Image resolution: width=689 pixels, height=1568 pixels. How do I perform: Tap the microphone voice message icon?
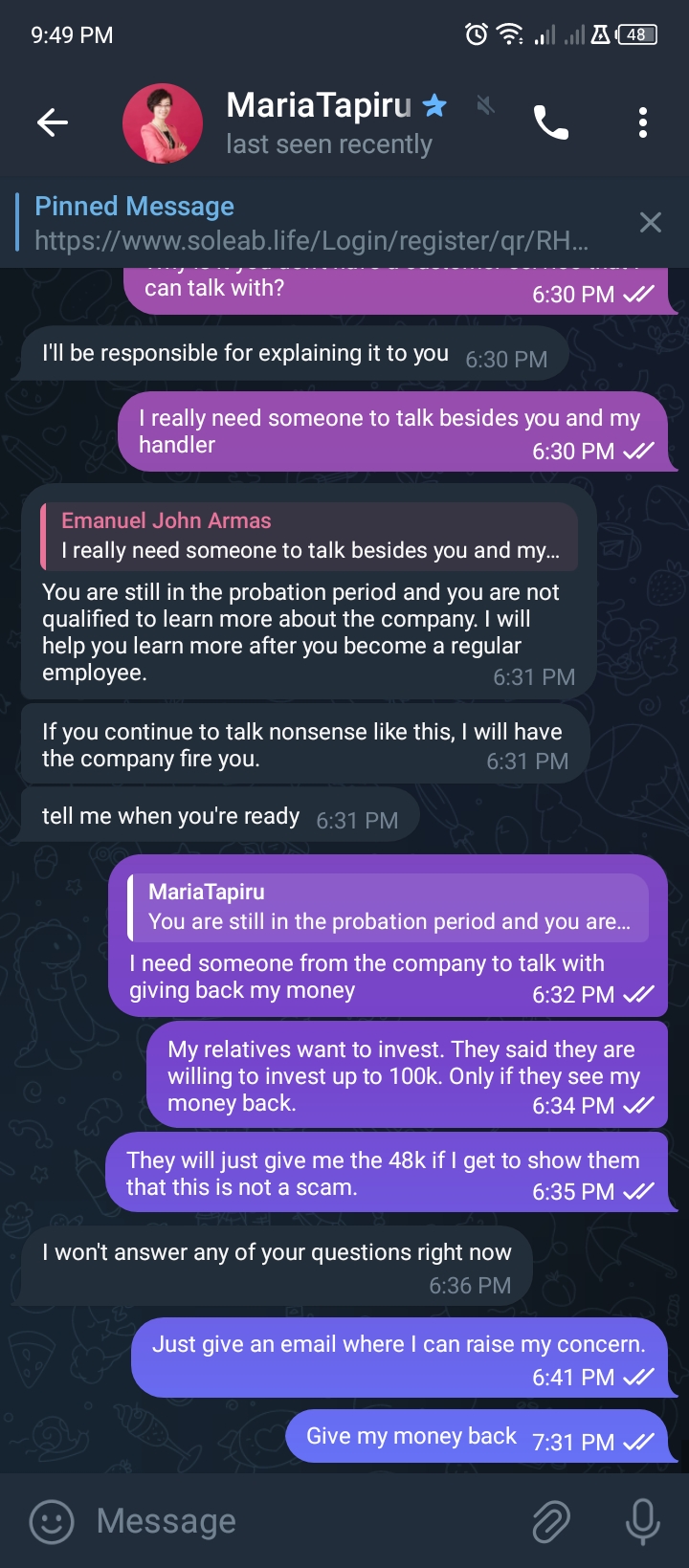pyautogui.click(x=642, y=1521)
